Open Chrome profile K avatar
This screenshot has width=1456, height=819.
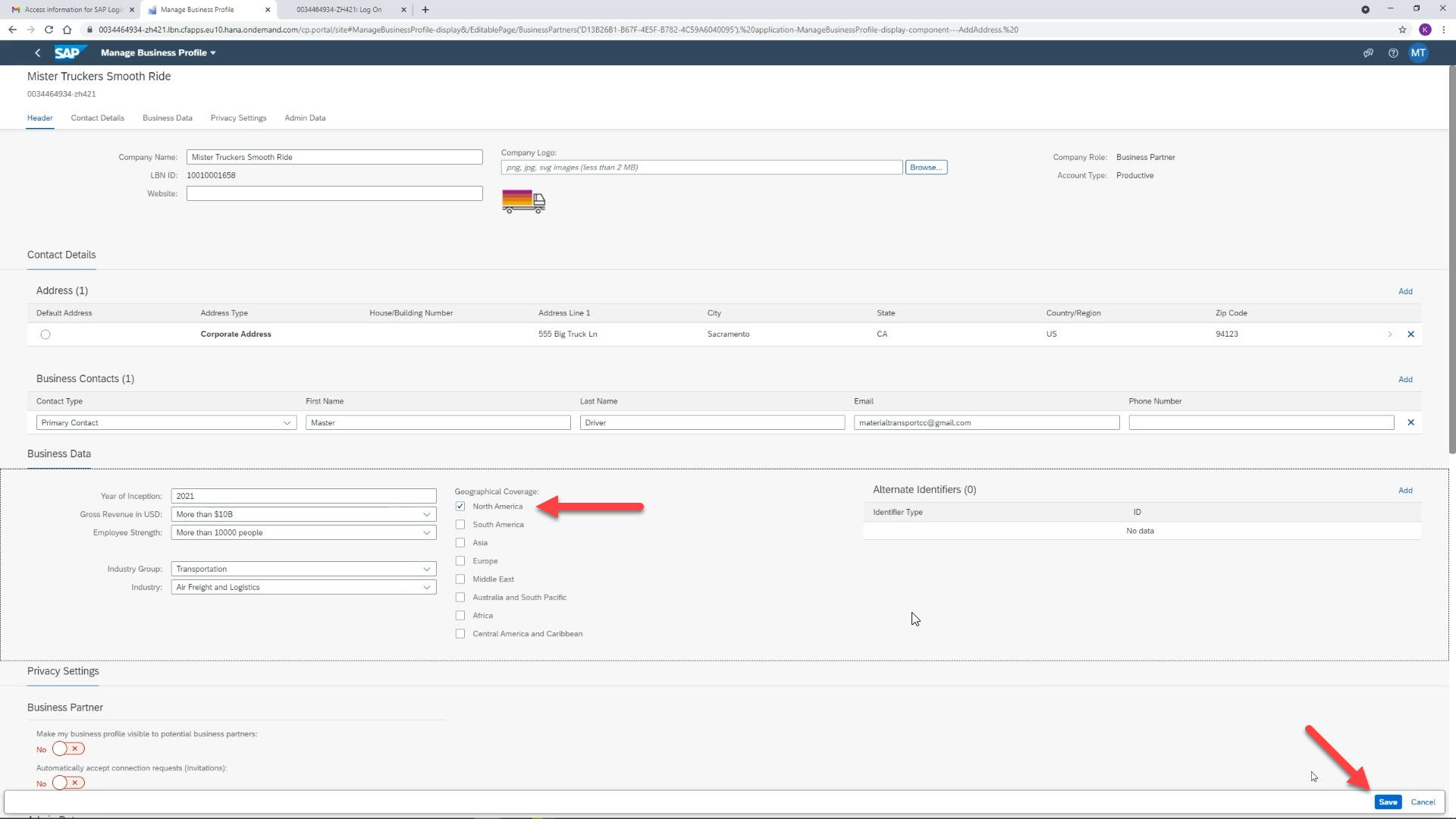click(1425, 30)
